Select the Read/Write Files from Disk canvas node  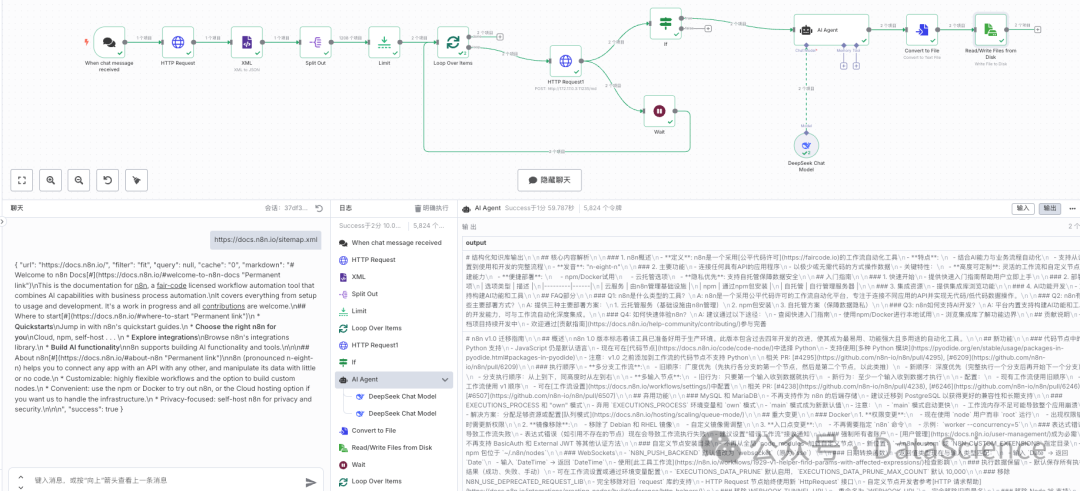pyautogui.click(x=990, y=30)
